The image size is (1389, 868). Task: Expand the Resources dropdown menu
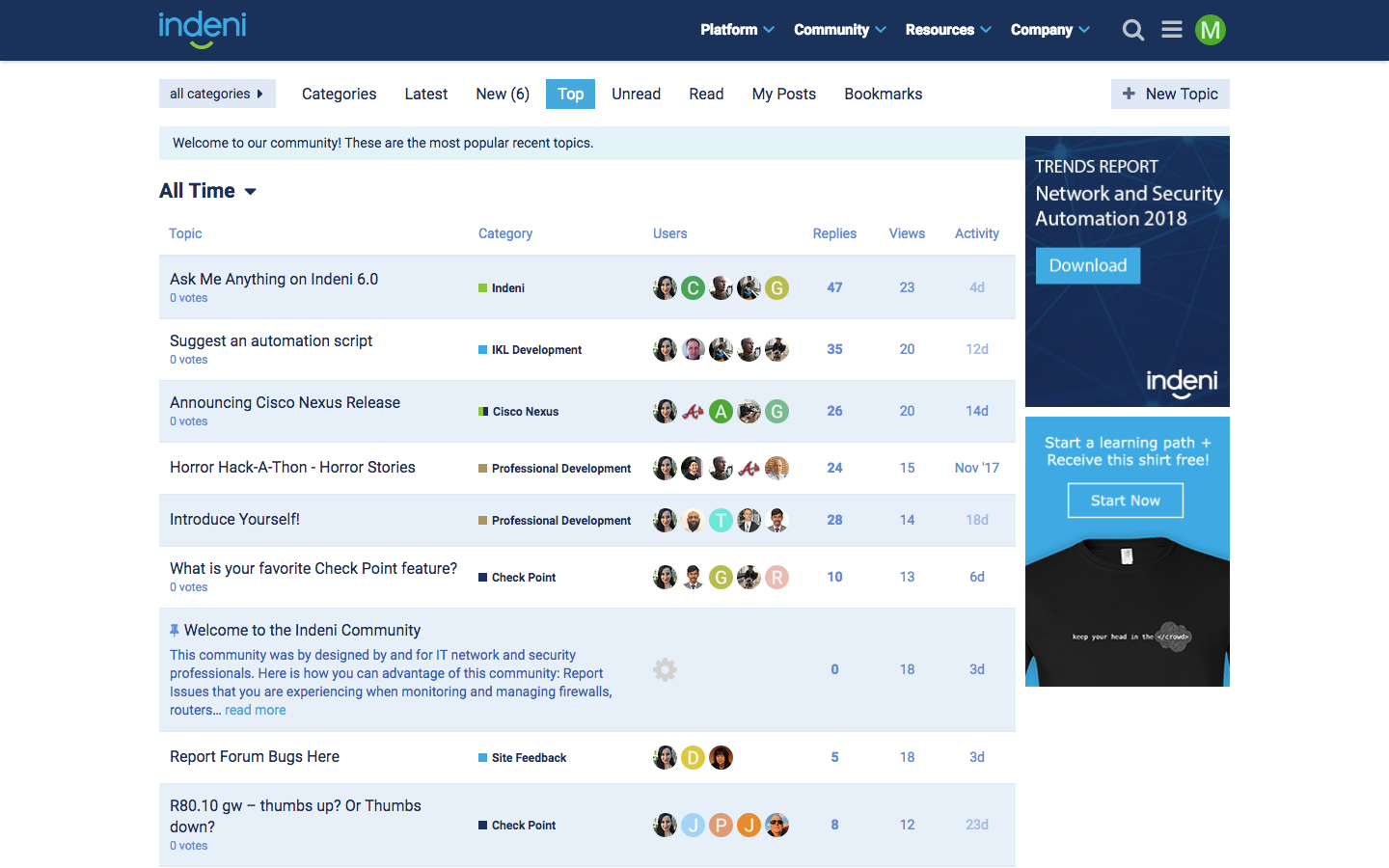pos(948,30)
